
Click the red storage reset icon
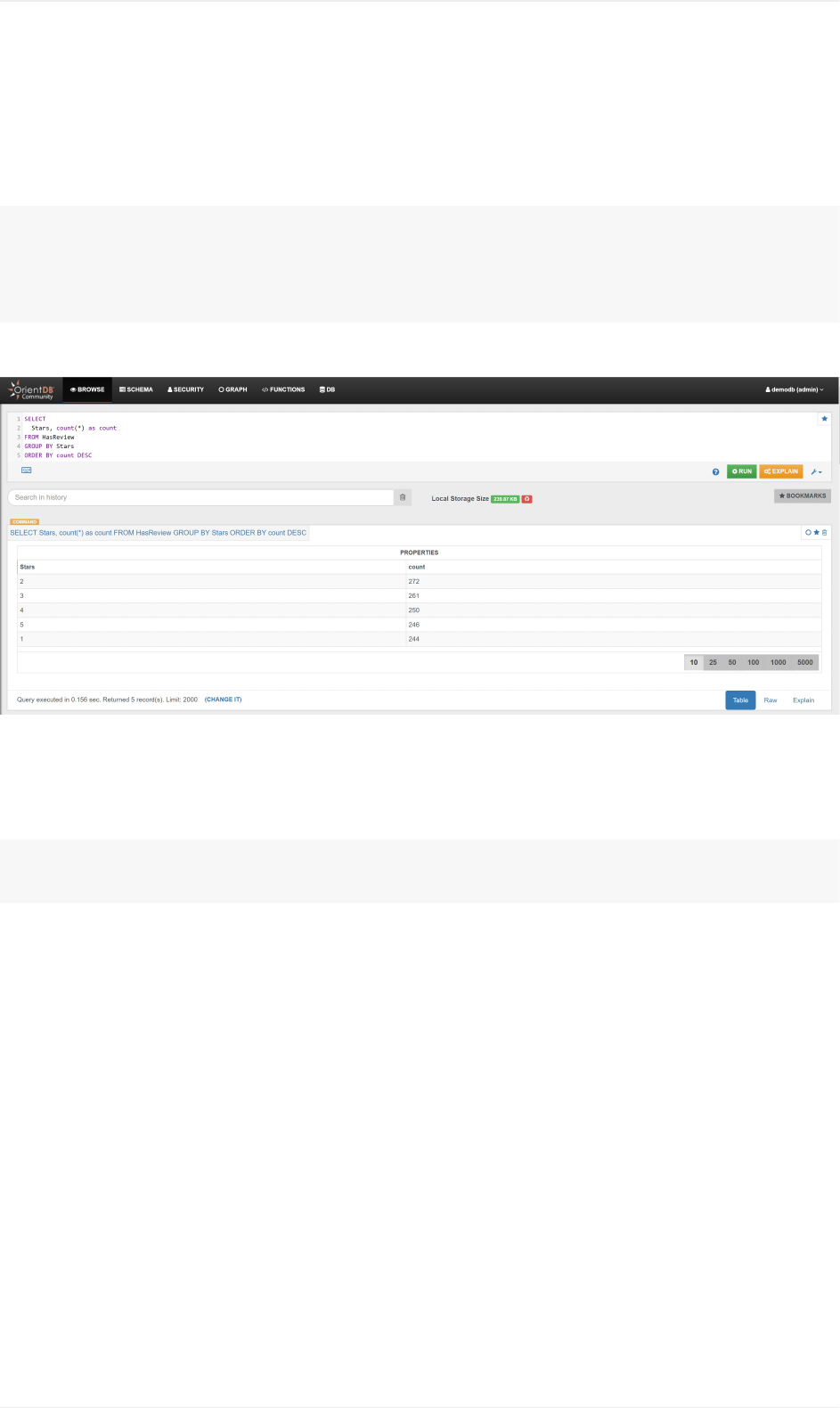point(527,499)
